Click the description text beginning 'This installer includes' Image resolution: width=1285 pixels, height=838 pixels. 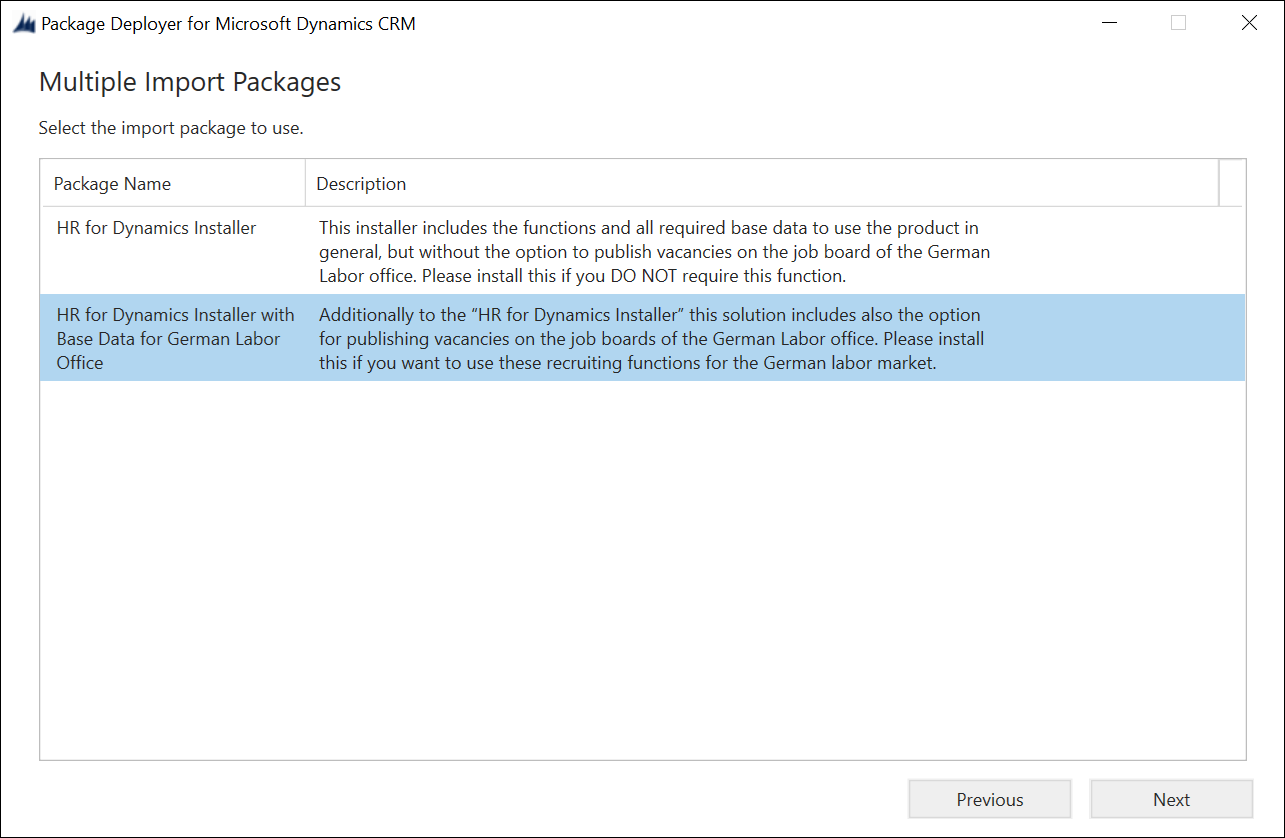tap(654, 252)
